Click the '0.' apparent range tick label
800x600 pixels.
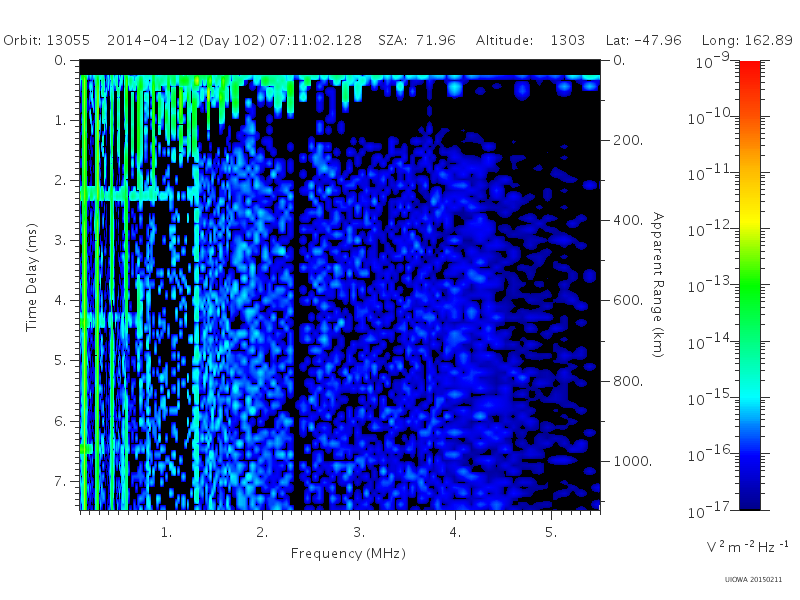click(x=619, y=61)
